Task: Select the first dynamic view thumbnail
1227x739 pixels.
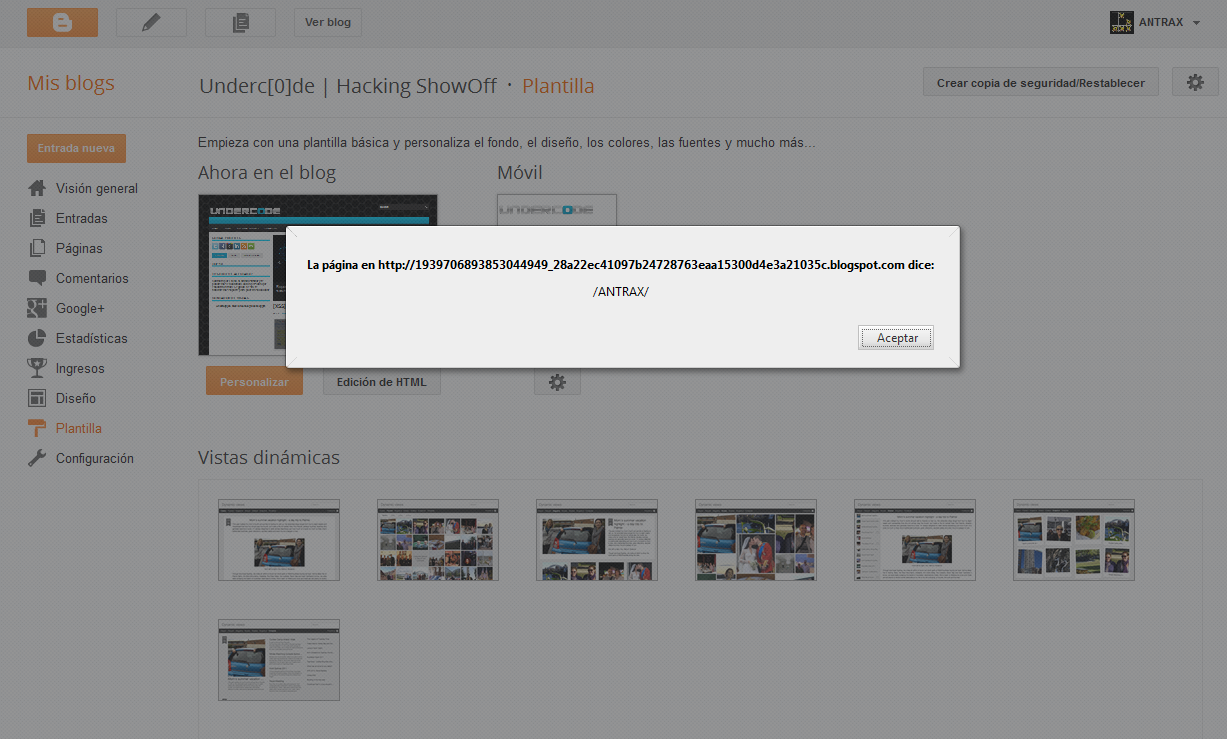Action: point(279,540)
